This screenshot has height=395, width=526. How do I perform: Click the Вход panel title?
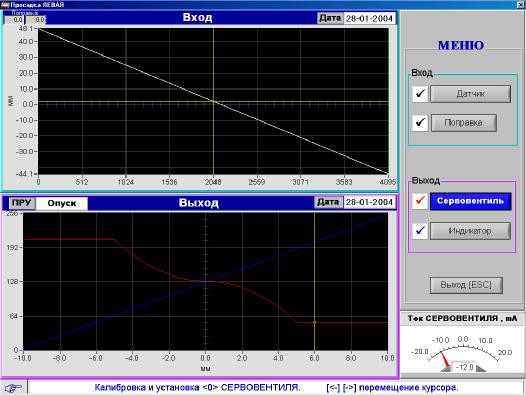pyautogui.click(x=197, y=17)
